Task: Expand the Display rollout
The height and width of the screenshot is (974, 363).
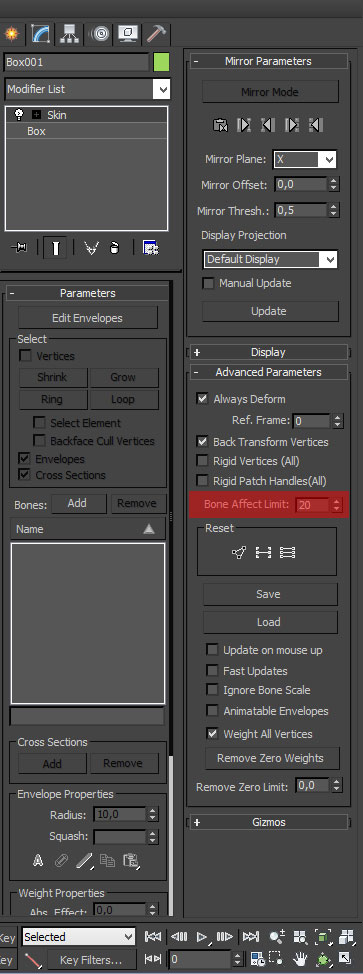Action: 267,352
